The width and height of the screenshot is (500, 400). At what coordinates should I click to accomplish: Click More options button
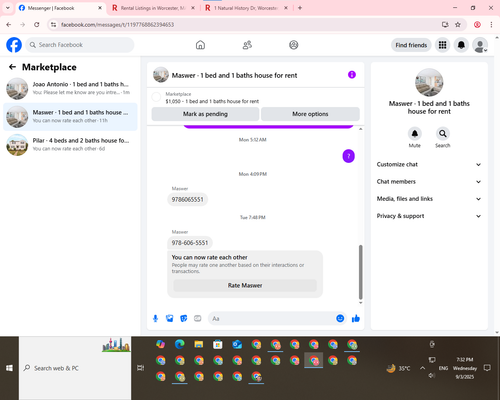click(310, 114)
